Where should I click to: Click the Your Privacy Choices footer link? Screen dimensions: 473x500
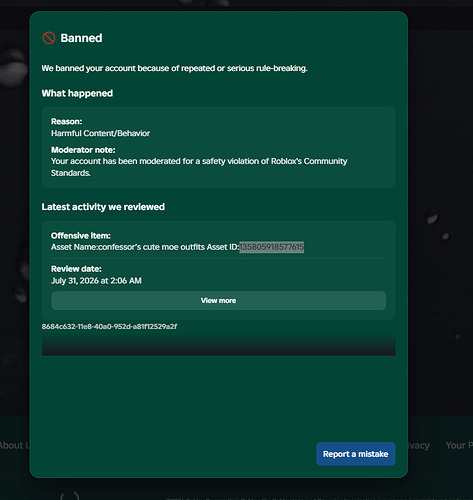click(459, 445)
